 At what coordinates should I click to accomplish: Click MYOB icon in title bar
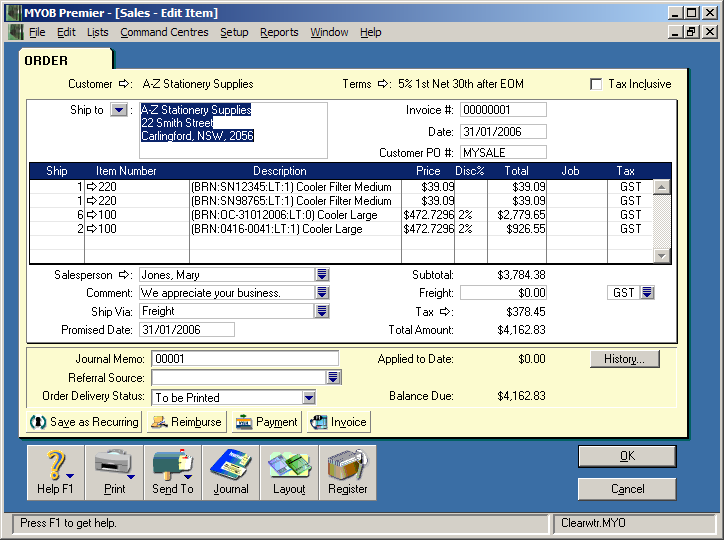tap(13, 13)
